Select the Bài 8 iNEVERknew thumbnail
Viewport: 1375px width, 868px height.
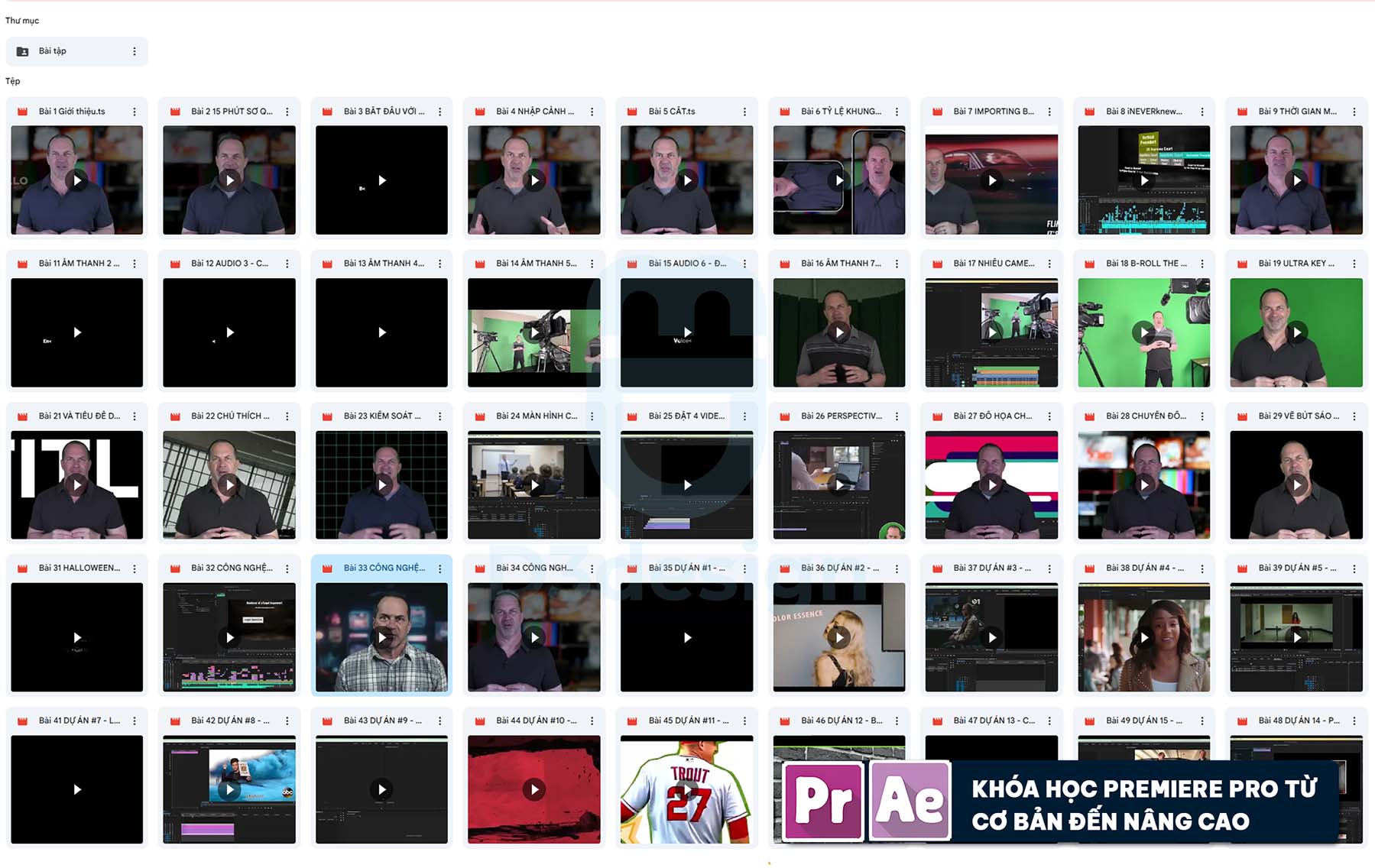pyautogui.click(x=1143, y=180)
